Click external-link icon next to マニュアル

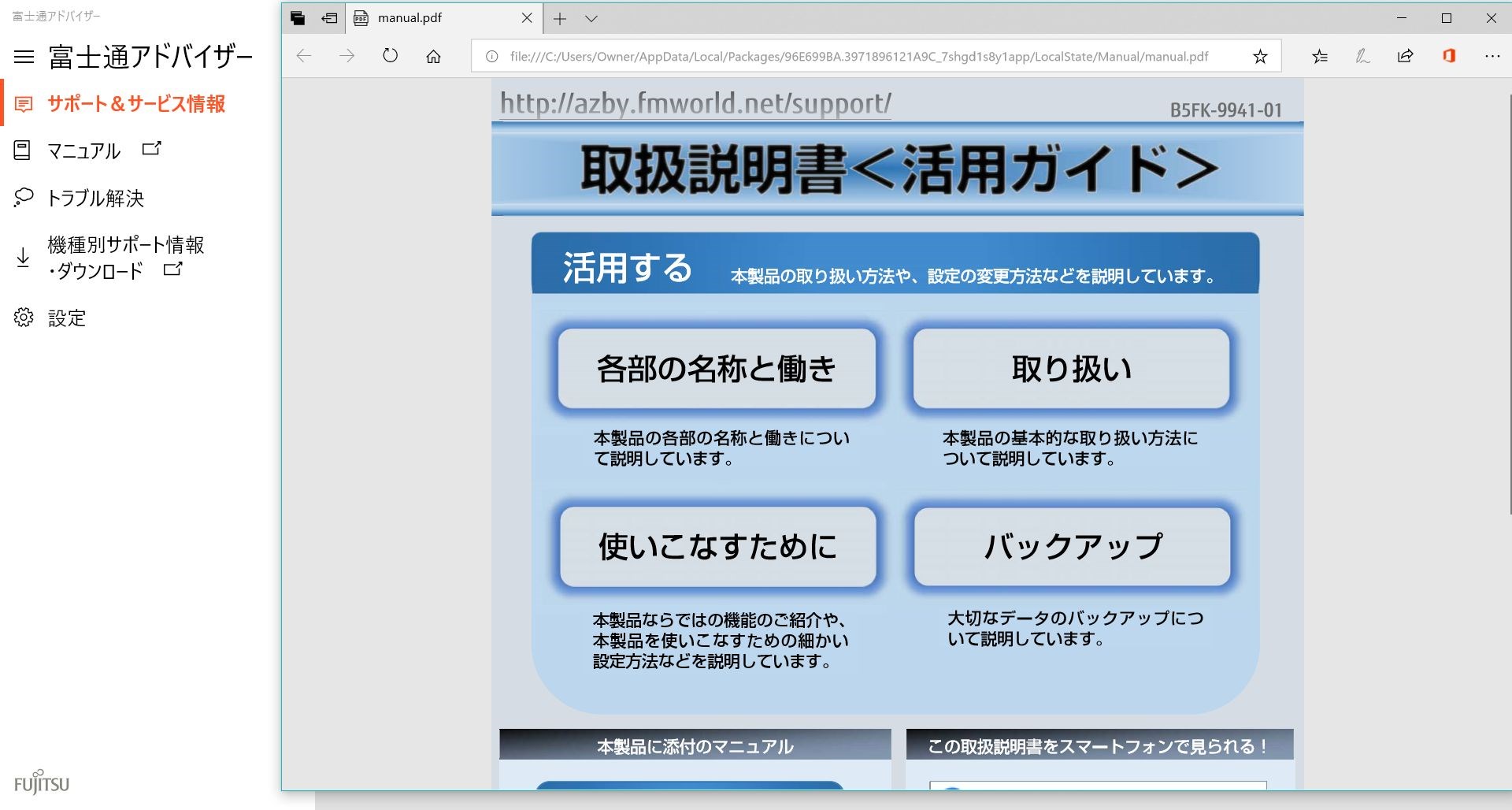[151, 148]
